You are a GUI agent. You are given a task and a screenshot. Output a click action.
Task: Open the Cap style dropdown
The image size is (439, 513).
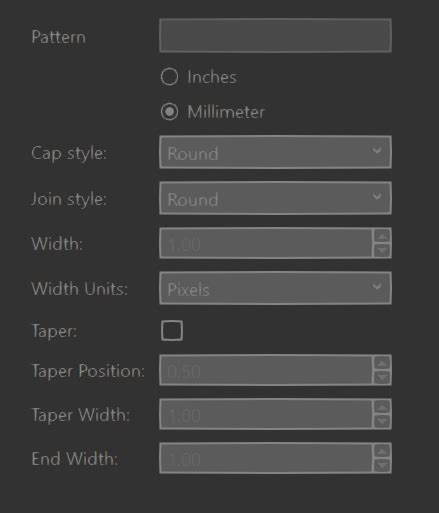tap(275, 152)
